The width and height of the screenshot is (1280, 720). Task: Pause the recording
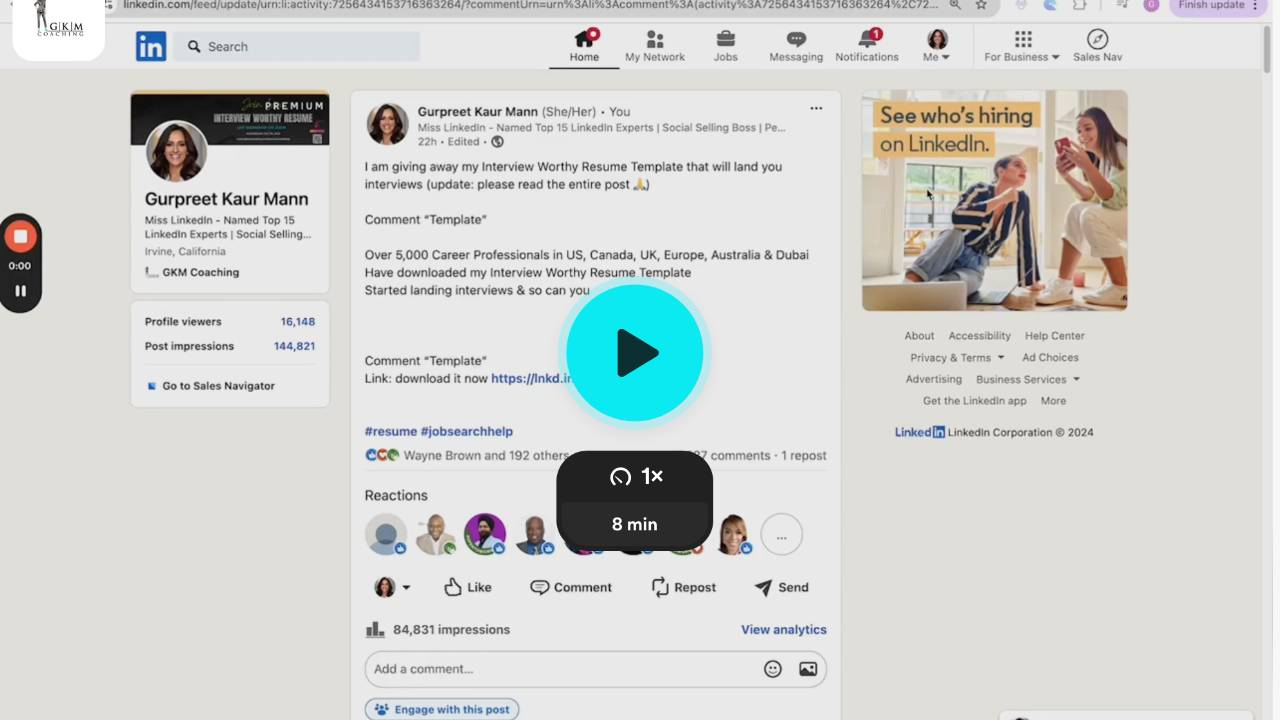pos(20,291)
